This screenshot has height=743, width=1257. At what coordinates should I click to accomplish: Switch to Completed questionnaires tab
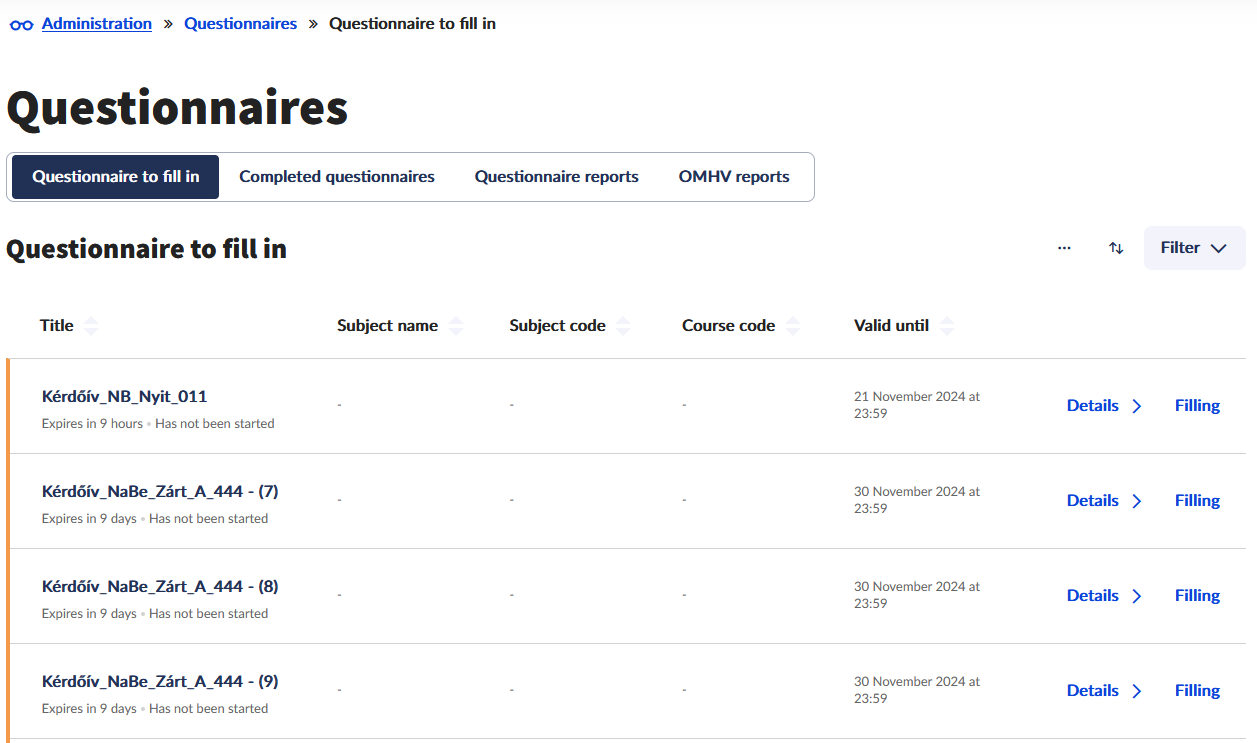coord(337,177)
